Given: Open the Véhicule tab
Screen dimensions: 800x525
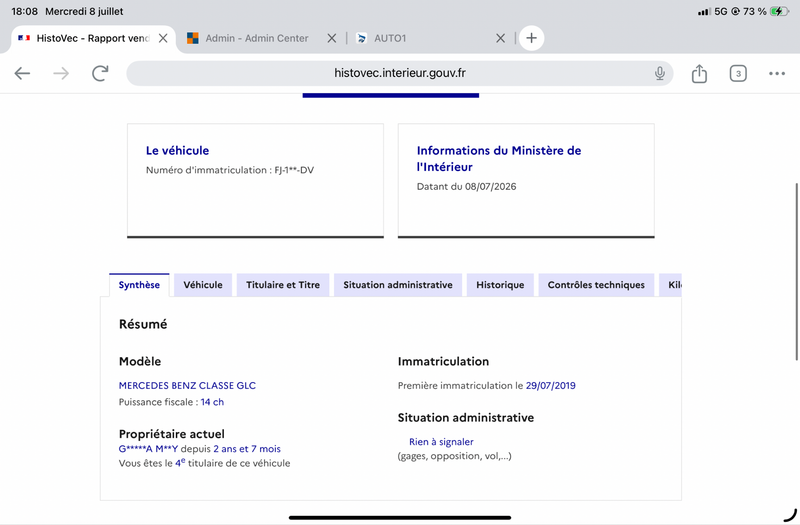Looking at the screenshot, I should click(x=203, y=285).
